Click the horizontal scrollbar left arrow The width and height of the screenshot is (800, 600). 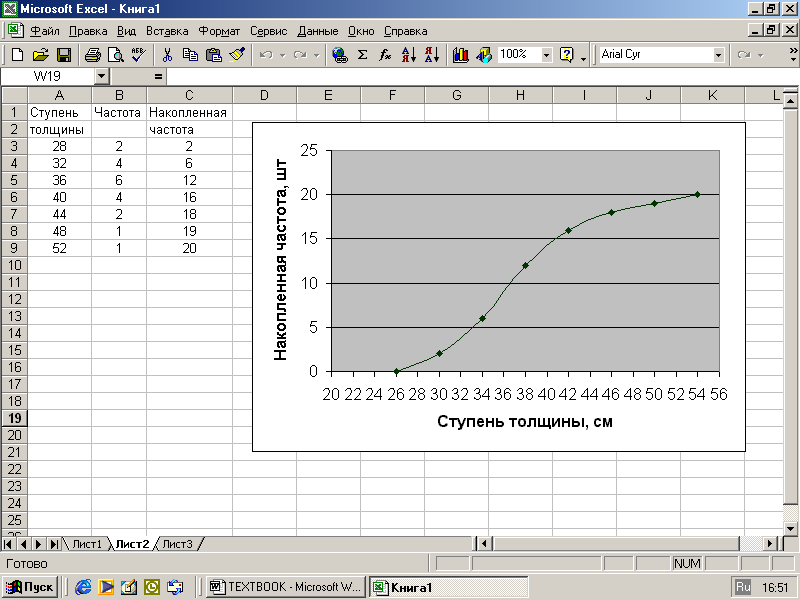pos(484,544)
